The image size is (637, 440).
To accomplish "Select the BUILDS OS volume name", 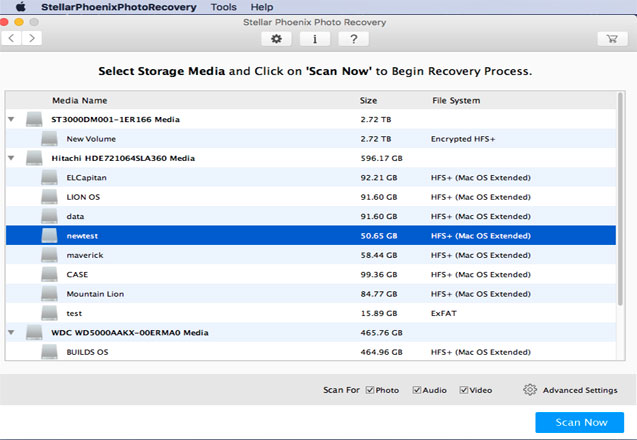I will (87, 352).
